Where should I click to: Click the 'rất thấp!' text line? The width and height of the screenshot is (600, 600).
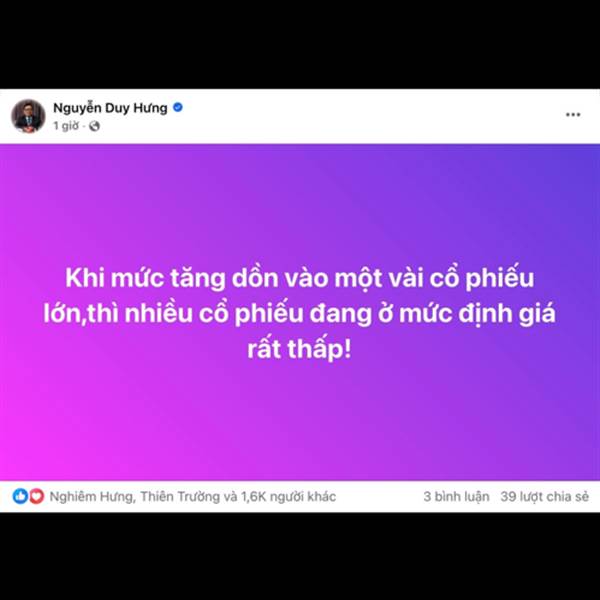pyautogui.click(x=299, y=349)
